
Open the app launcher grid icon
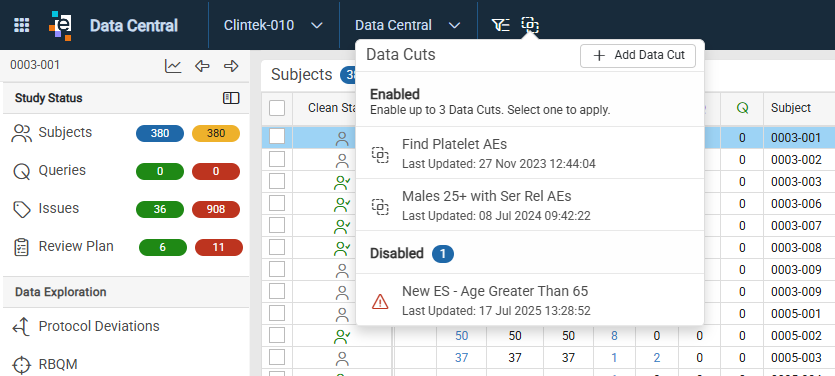click(x=21, y=25)
